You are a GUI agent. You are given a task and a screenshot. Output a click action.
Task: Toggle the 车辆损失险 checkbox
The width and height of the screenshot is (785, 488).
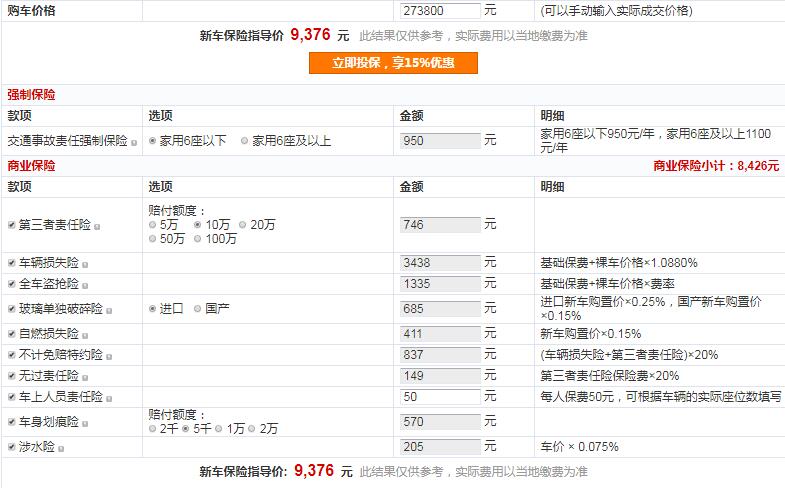pos(12,263)
